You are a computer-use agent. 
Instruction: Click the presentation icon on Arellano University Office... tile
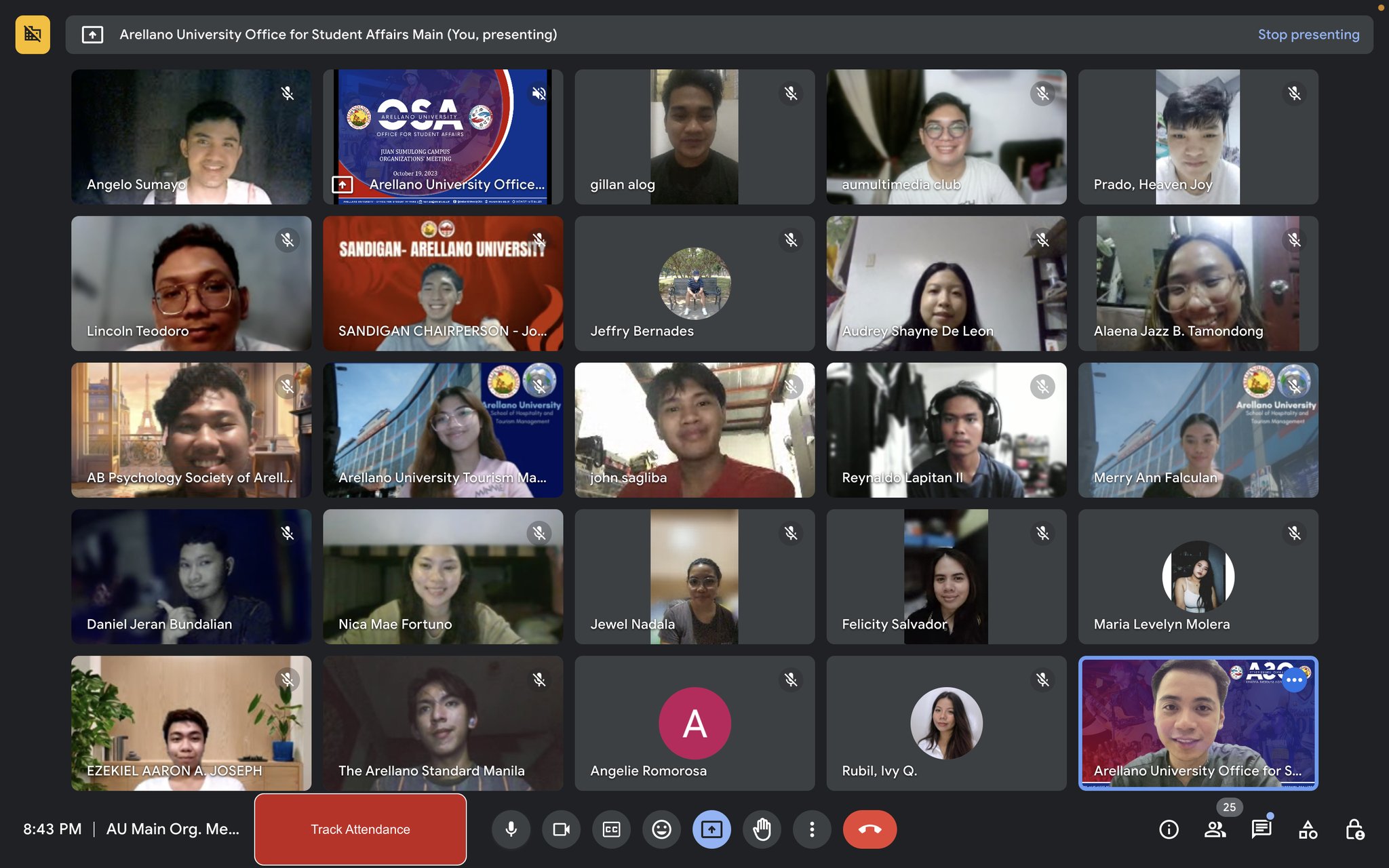[x=342, y=184]
